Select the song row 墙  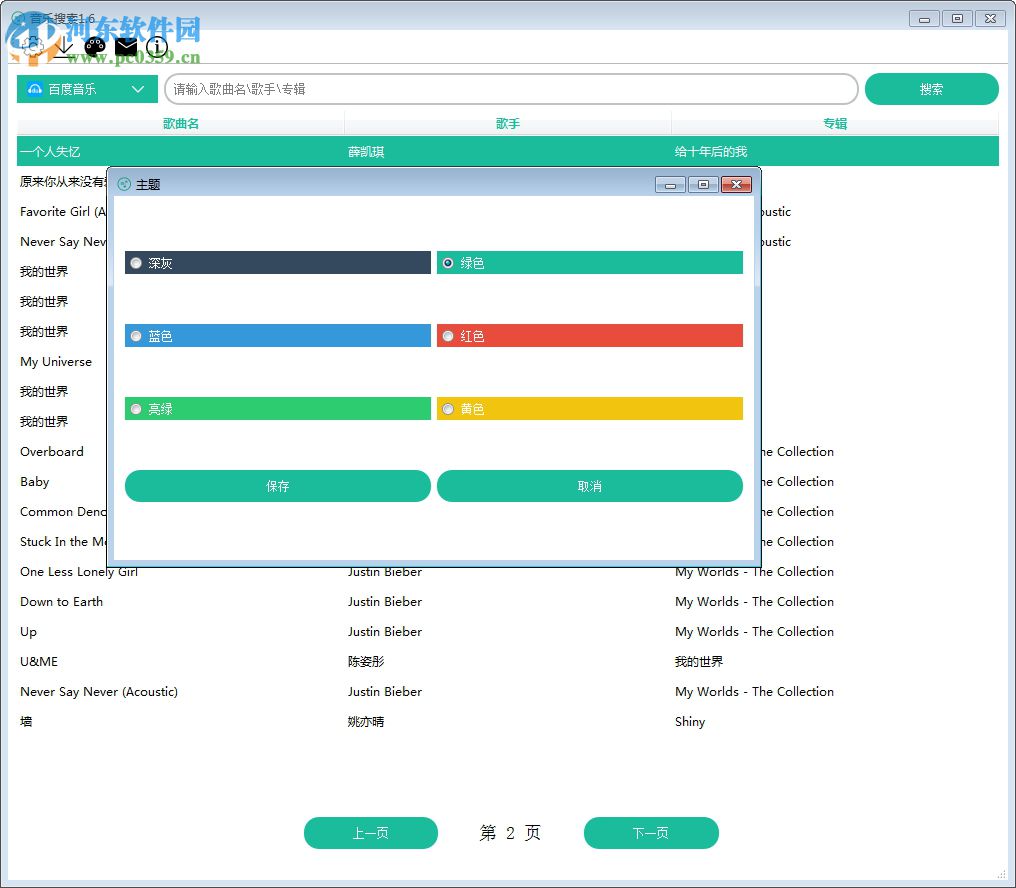click(x=507, y=721)
